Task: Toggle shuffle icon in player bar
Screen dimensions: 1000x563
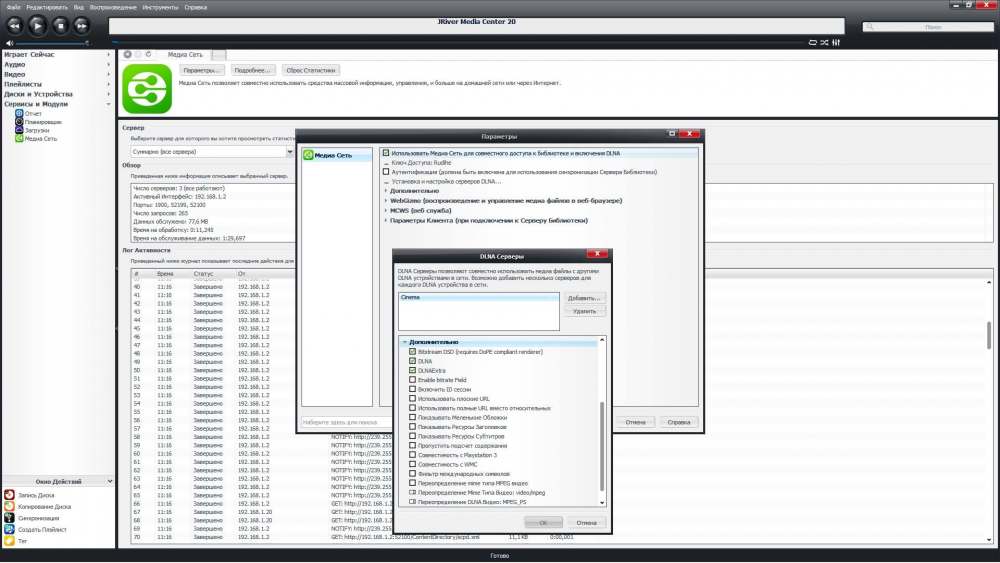Action: pyautogui.click(x=824, y=43)
